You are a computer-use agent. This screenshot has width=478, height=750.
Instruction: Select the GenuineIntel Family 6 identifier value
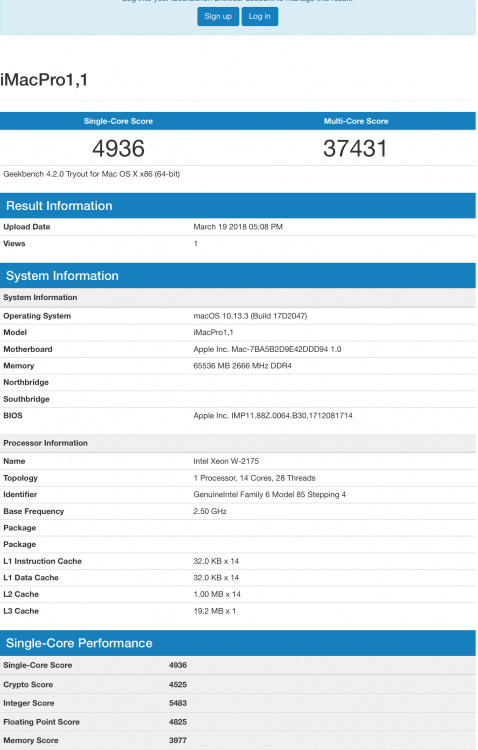[270, 495]
